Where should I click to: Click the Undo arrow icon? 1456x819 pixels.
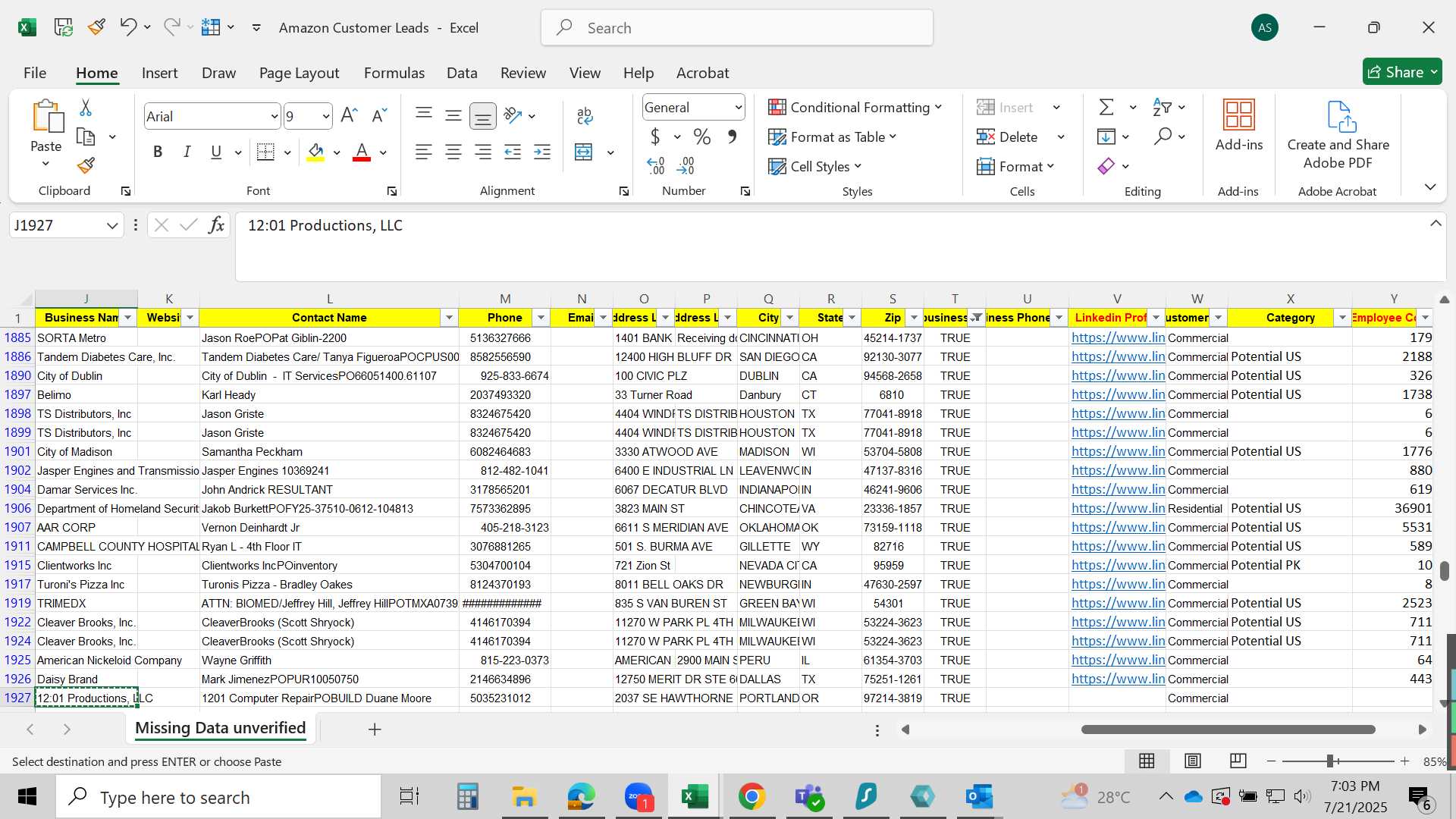127,27
